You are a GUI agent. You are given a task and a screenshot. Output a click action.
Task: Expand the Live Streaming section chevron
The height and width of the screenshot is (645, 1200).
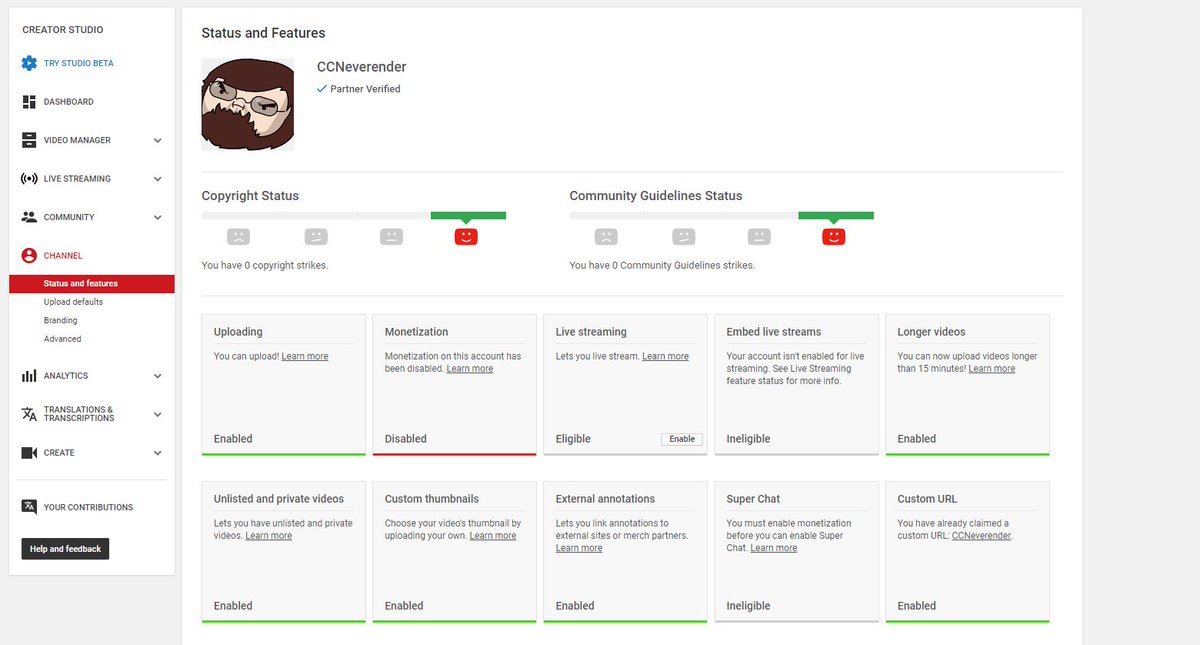(x=157, y=179)
